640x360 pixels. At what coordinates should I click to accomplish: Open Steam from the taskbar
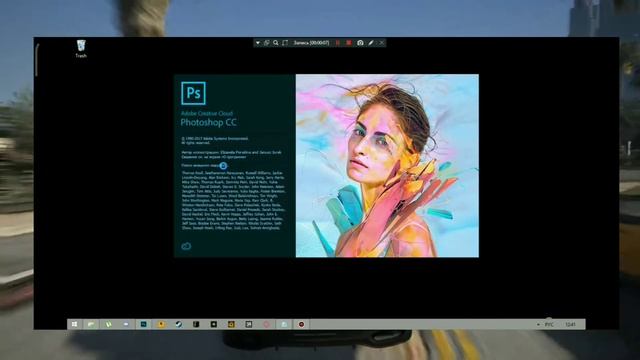(179, 324)
